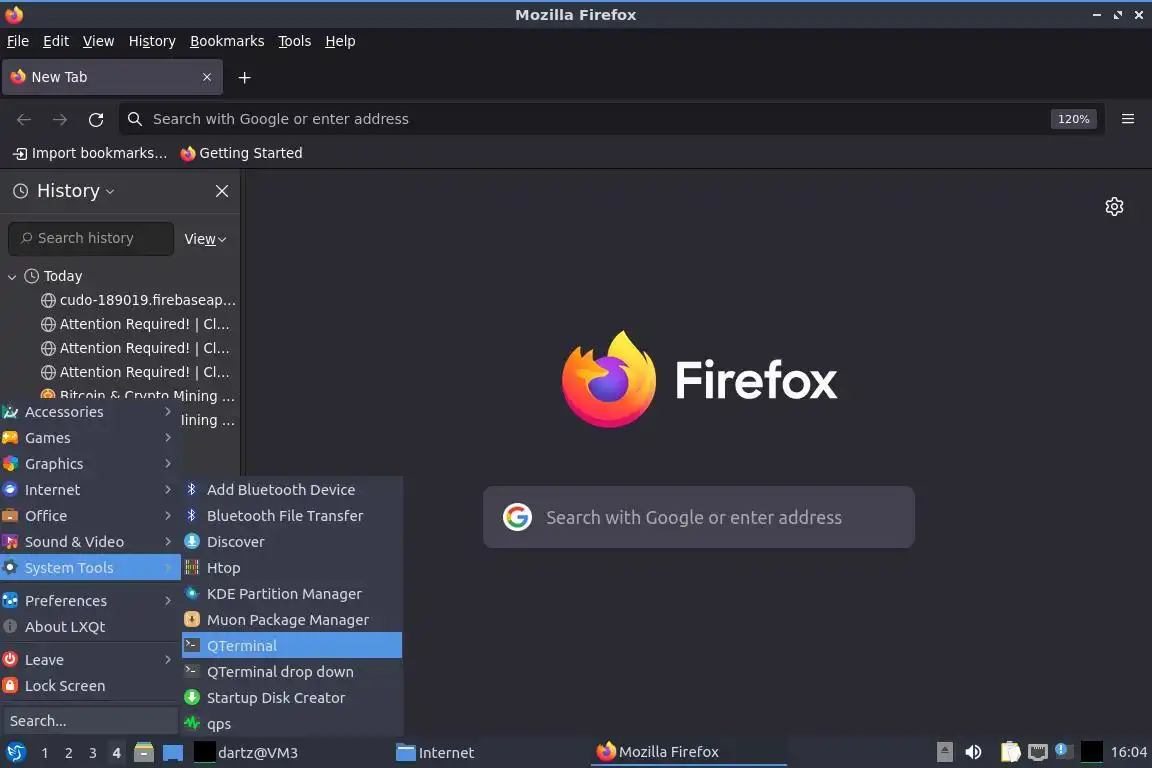Click the show desktop icon on the panel
The width and height of the screenshot is (1152, 768).
tap(173, 753)
